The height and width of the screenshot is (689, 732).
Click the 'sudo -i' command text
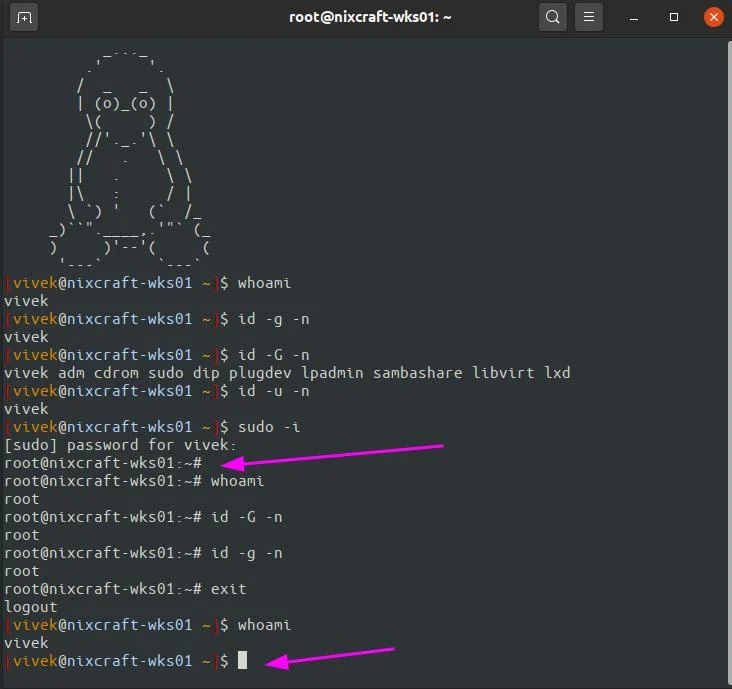(269, 427)
